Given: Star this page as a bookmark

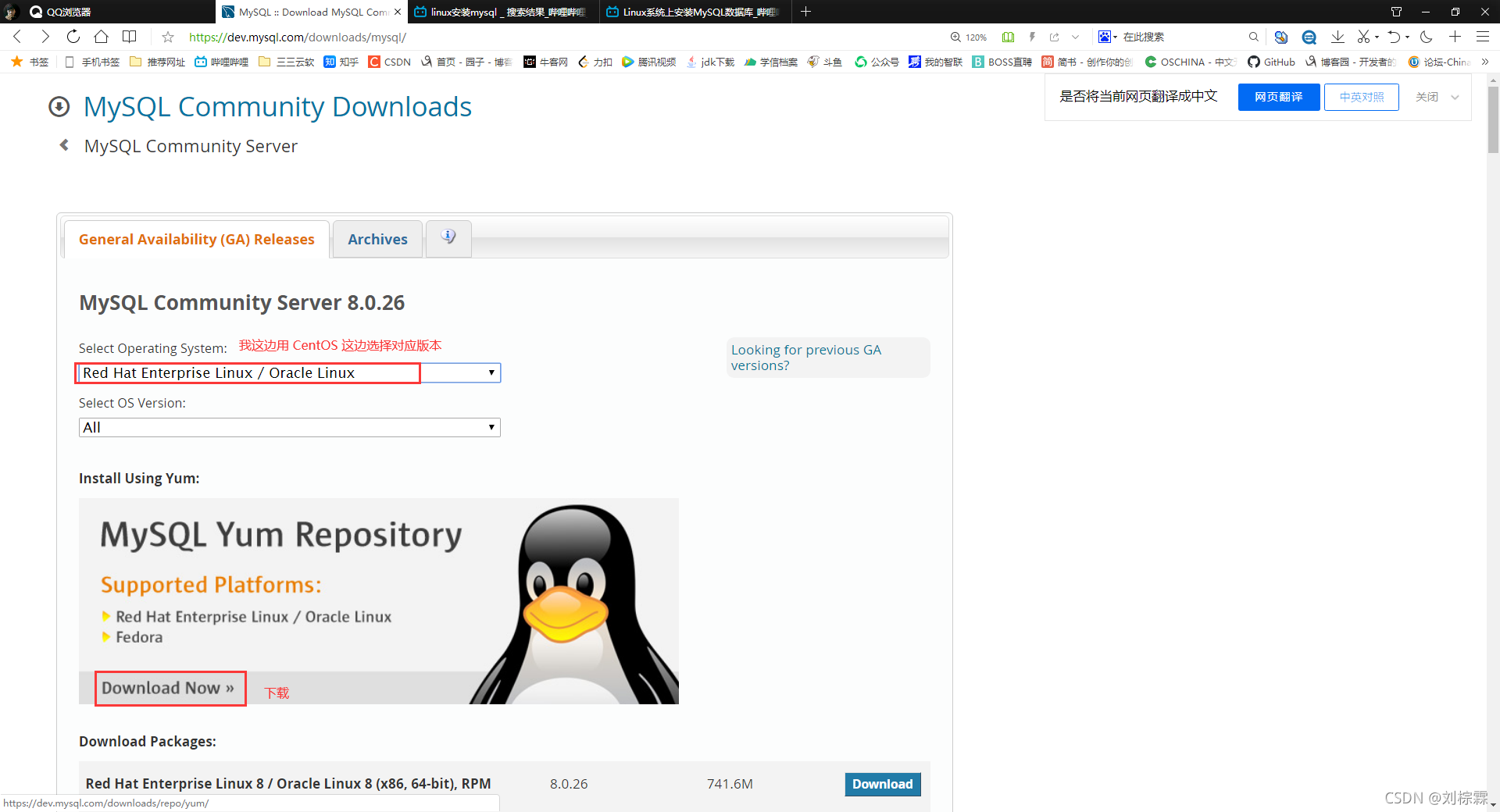Looking at the screenshot, I should point(168,37).
